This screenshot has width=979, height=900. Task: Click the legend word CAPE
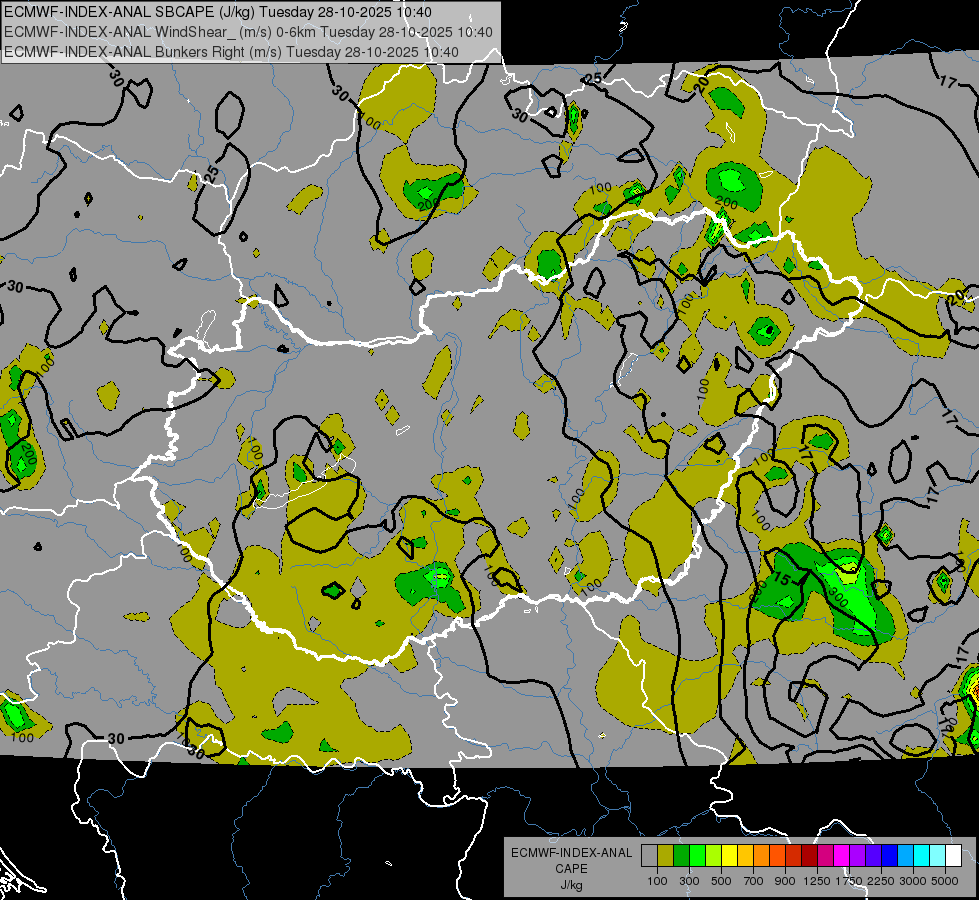[x=571, y=869]
